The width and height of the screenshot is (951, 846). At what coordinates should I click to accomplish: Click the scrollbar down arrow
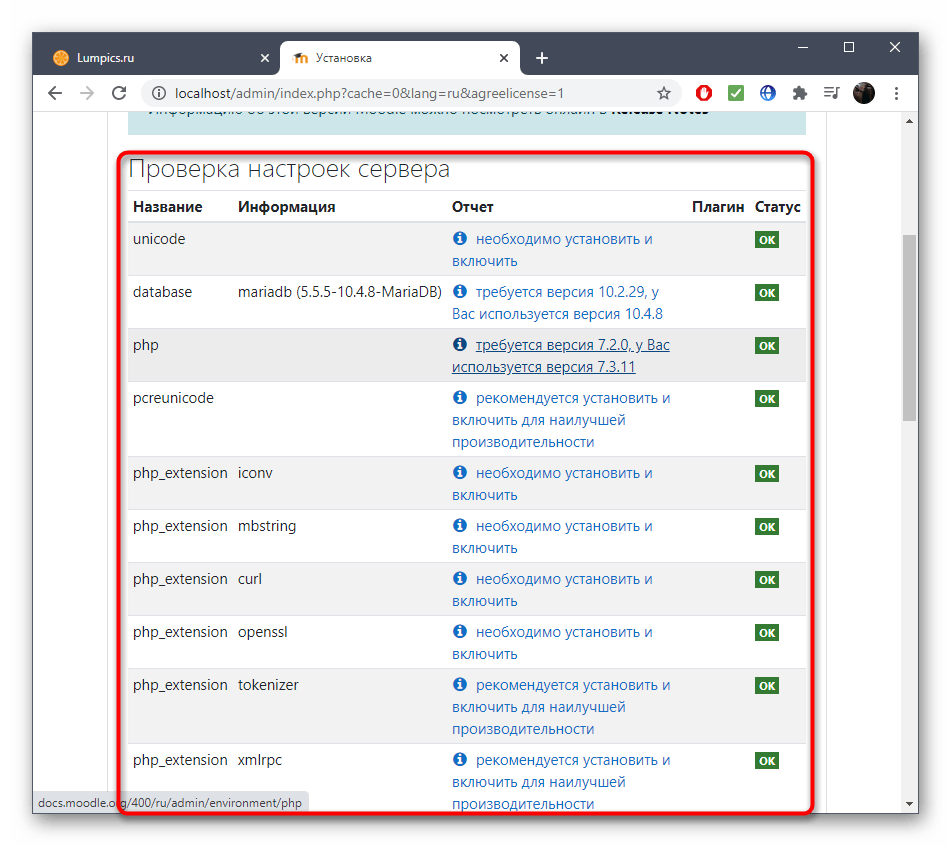tap(909, 804)
